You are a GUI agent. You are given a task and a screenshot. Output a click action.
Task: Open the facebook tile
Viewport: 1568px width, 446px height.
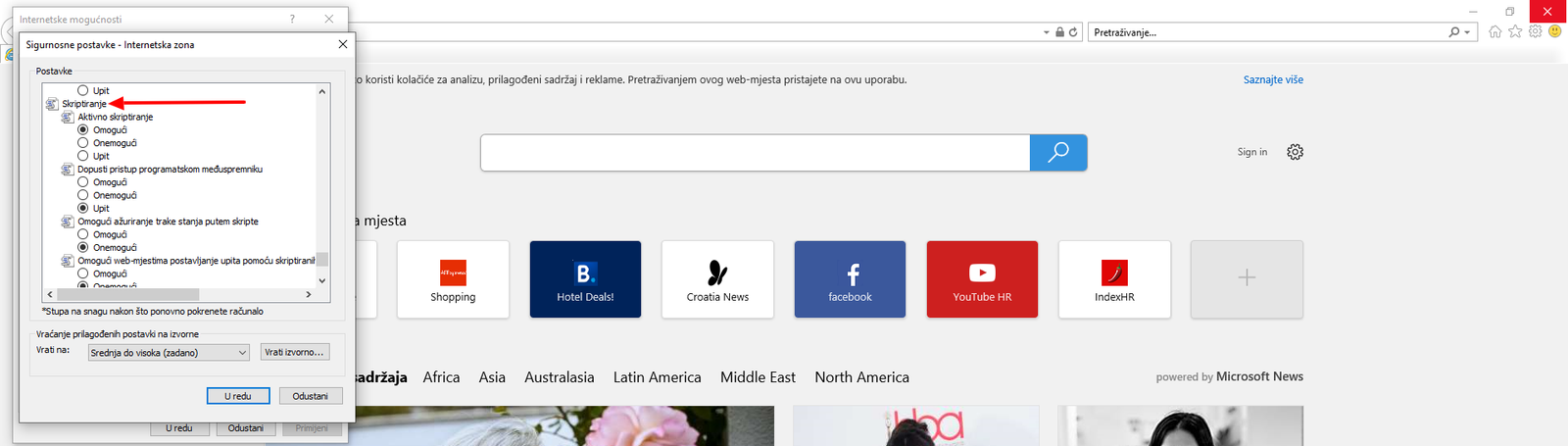point(850,279)
